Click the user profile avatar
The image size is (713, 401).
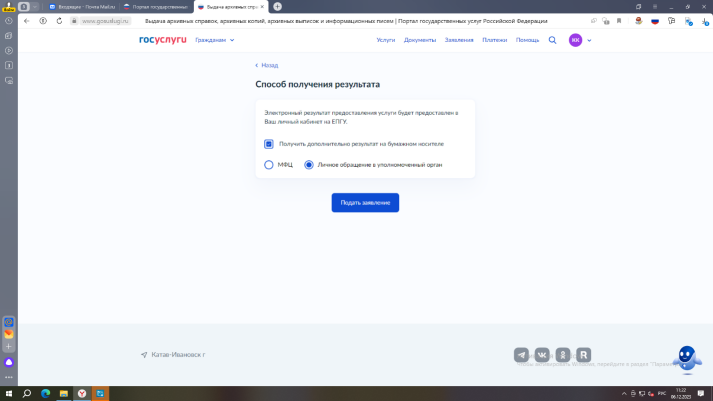click(x=575, y=40)
